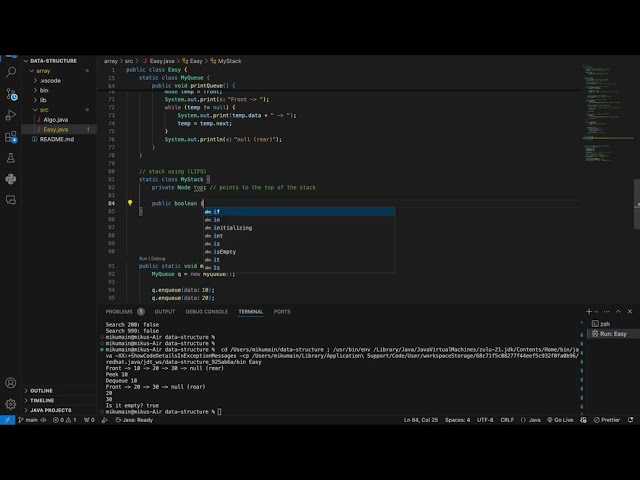Maximize the panel using the up chevron
This screenshot has width=640, height=480.
[618, 311]
